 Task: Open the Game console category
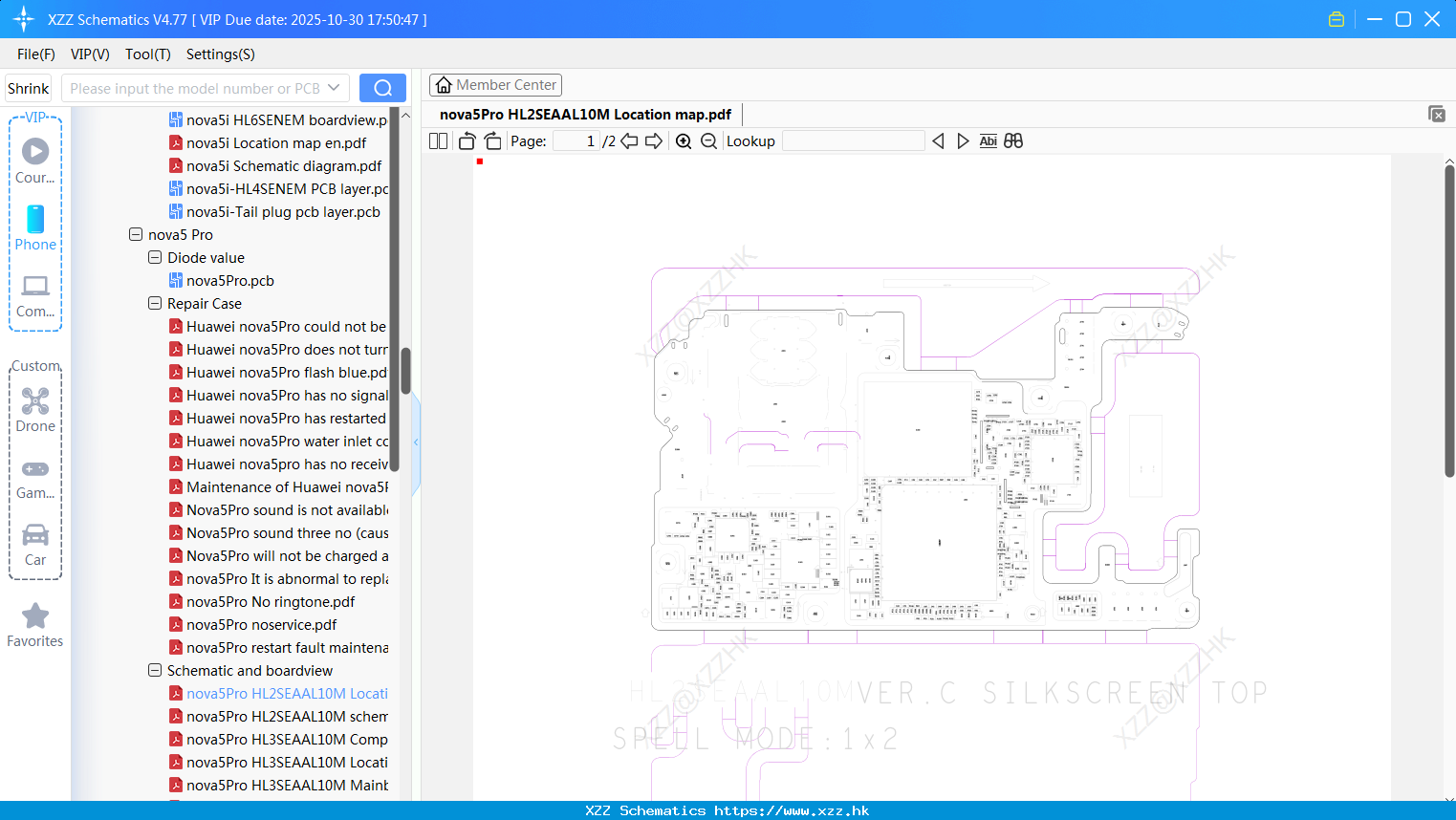click(x=35, y=479)
